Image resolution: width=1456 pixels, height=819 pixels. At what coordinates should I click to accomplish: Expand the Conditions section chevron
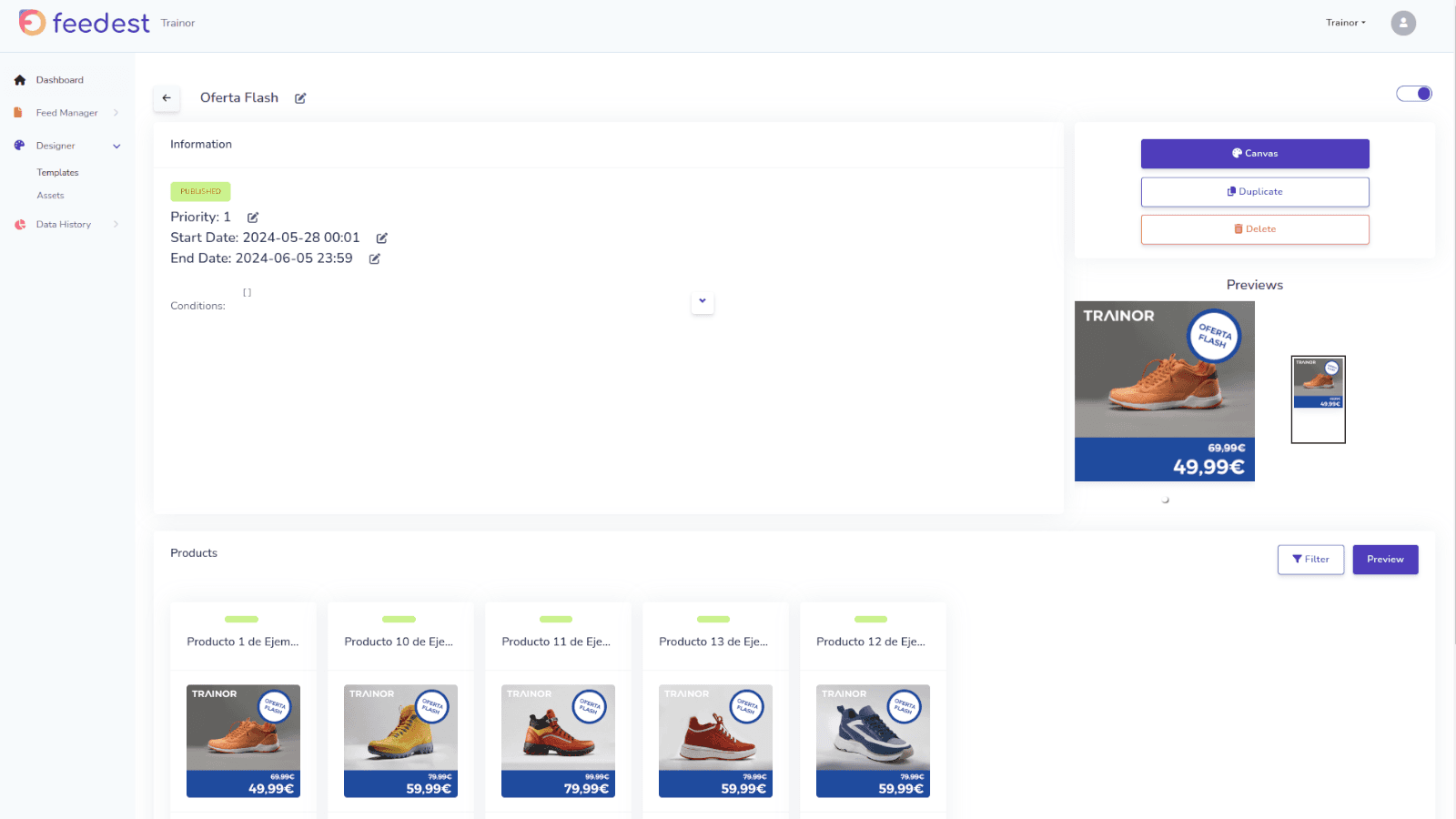(703, 301)
